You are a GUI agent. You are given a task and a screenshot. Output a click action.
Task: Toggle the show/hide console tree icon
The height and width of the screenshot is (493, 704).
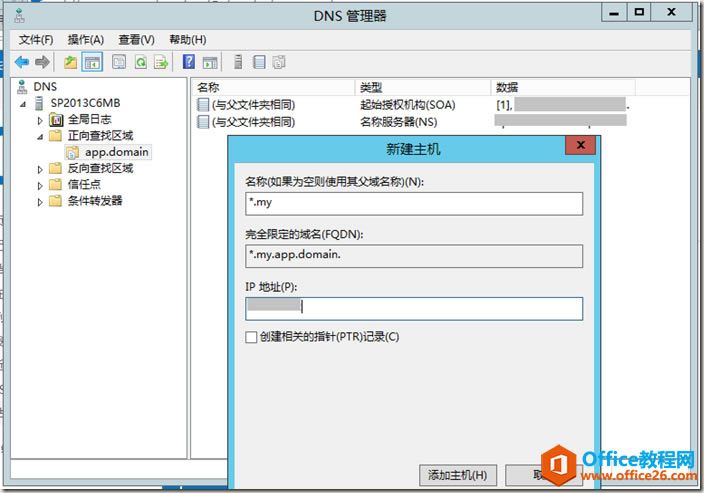(x=92, y=62)
